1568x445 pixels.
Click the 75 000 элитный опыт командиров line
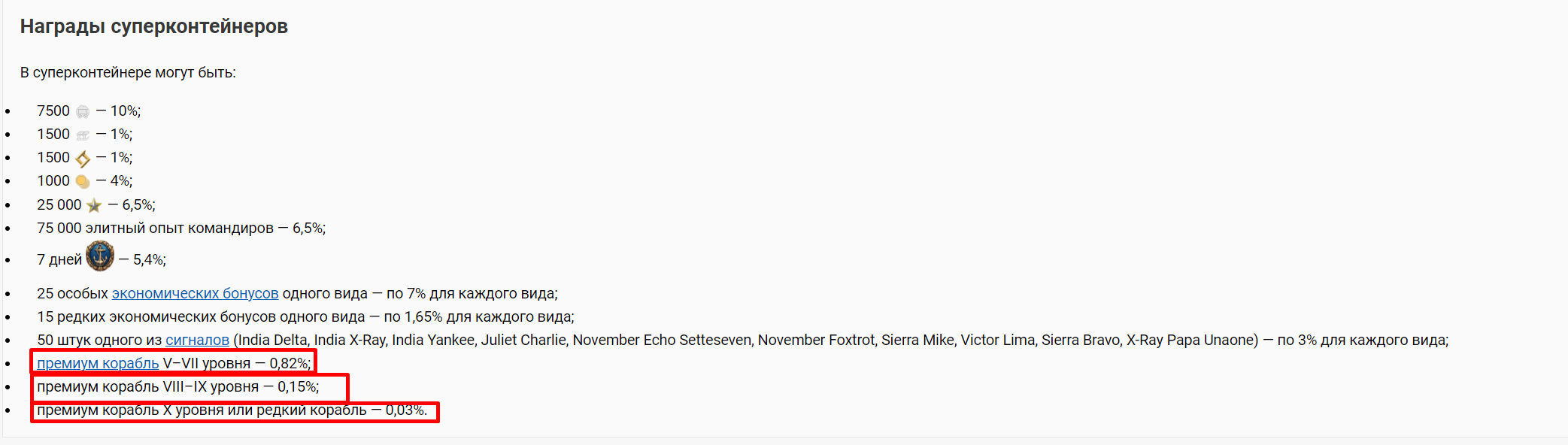coord(181,228)
